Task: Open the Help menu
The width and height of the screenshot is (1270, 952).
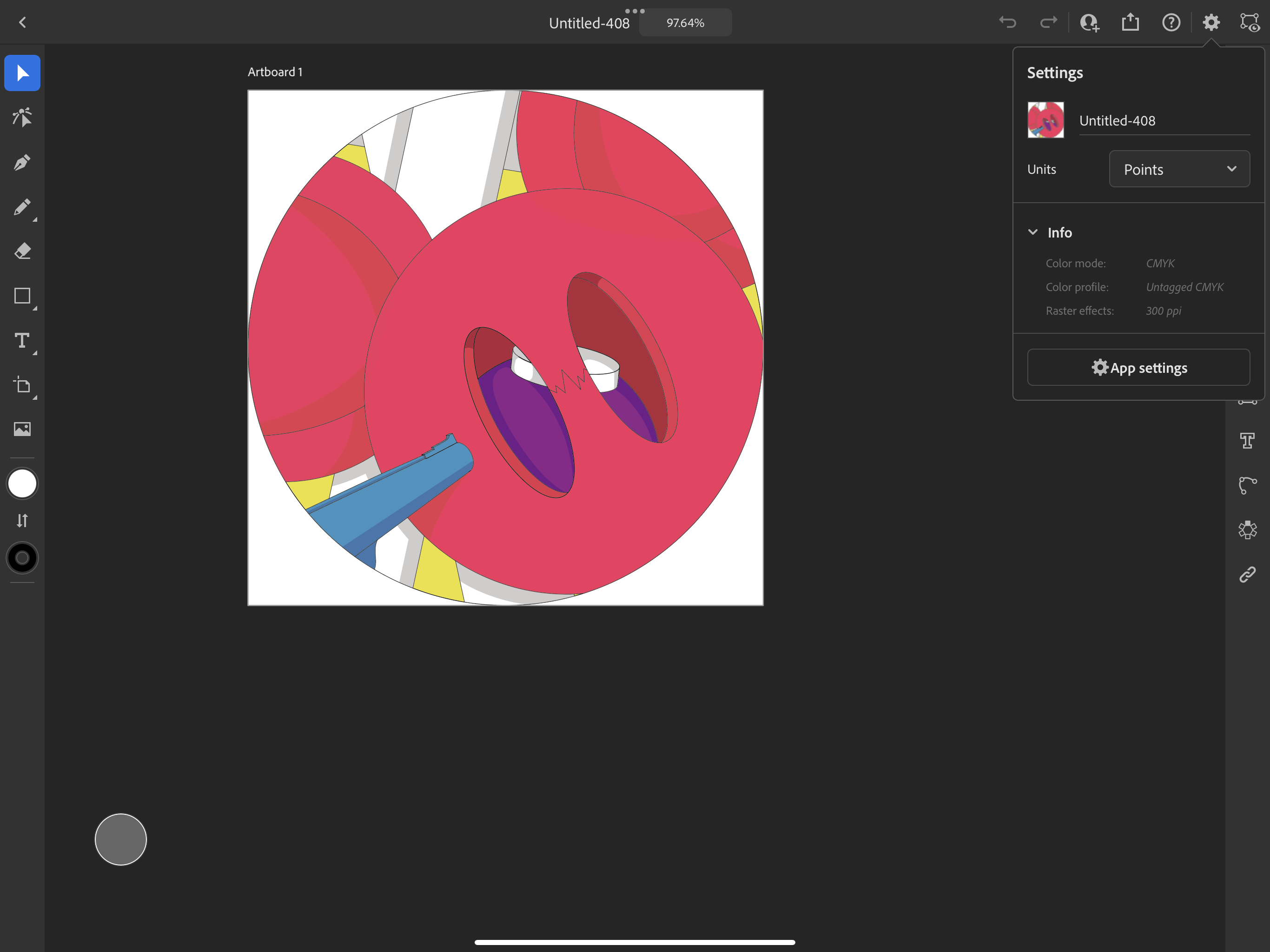Action: pyautogui.click(x=1171, y=22)
